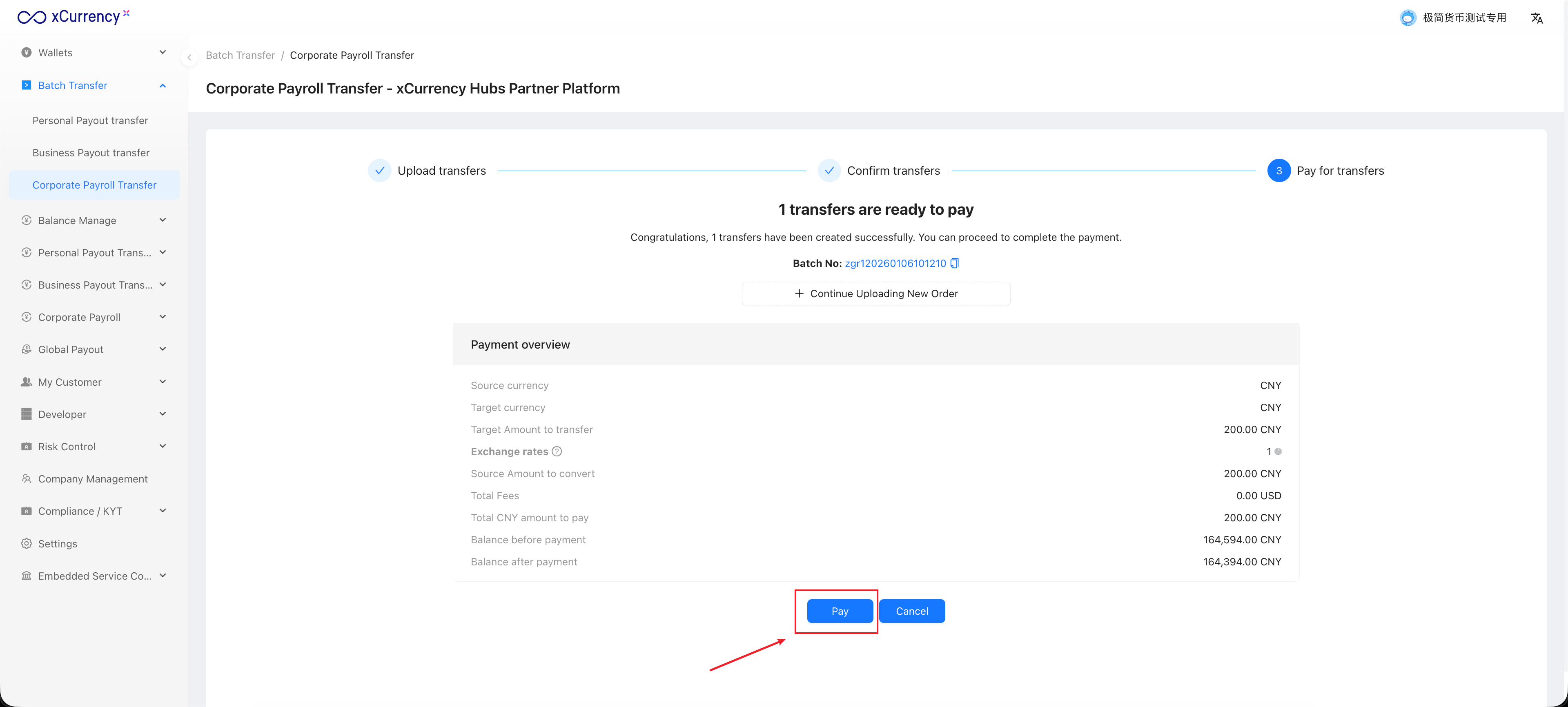Image resolution: width=1568 pixels, height=707 pixels.
Task: Copy the batch number with the copy icon
Action: (954, 263)
